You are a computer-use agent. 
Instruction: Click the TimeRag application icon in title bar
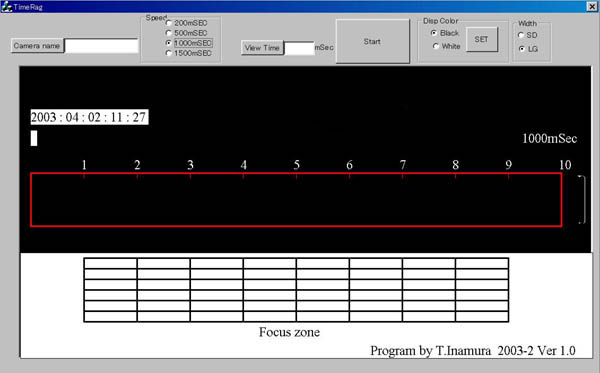pyautogui.click(x=7, y=7)
